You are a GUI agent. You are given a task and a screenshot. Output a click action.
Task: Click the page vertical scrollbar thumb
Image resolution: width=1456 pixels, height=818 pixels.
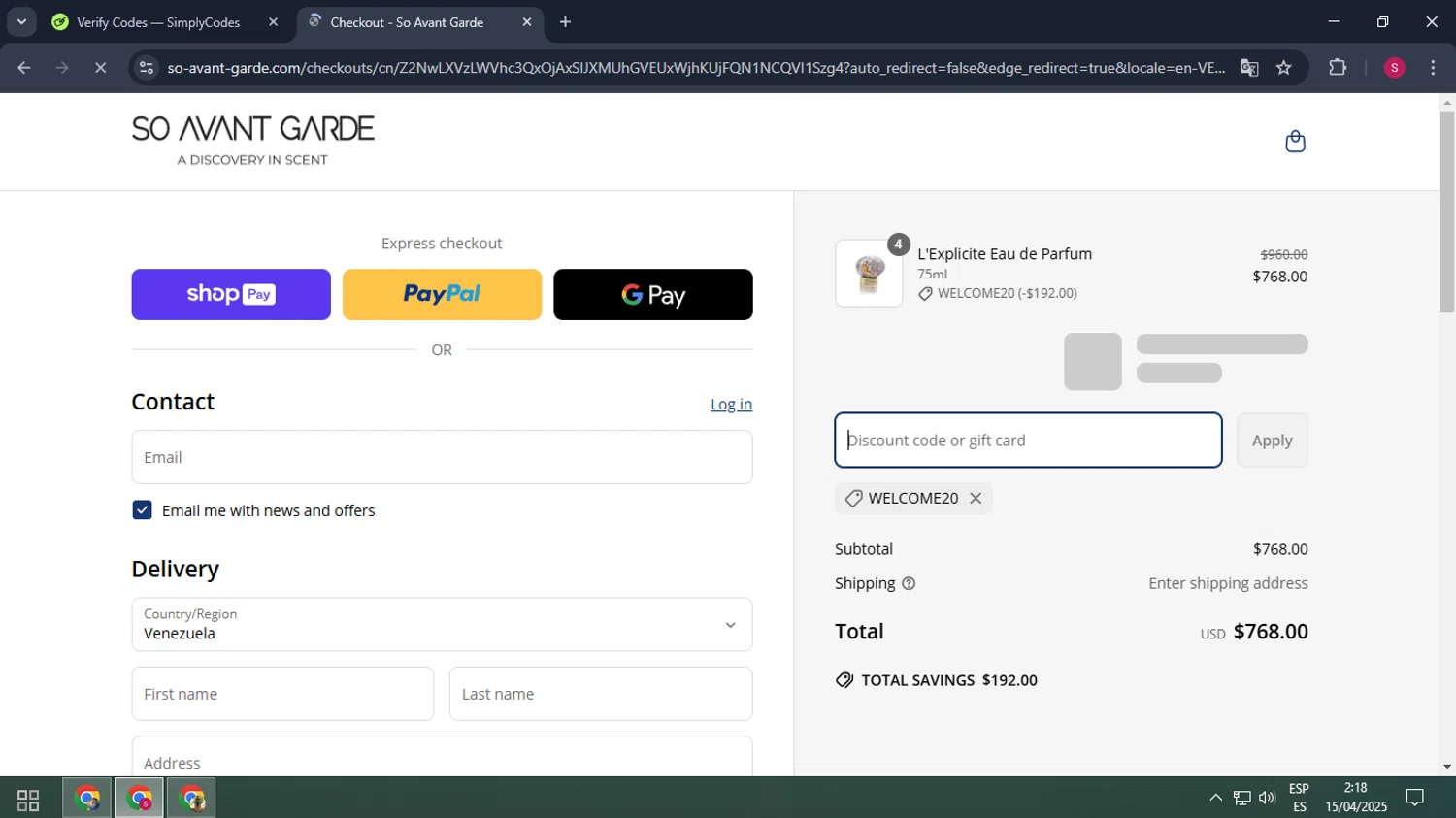(x=1447, y=212)
